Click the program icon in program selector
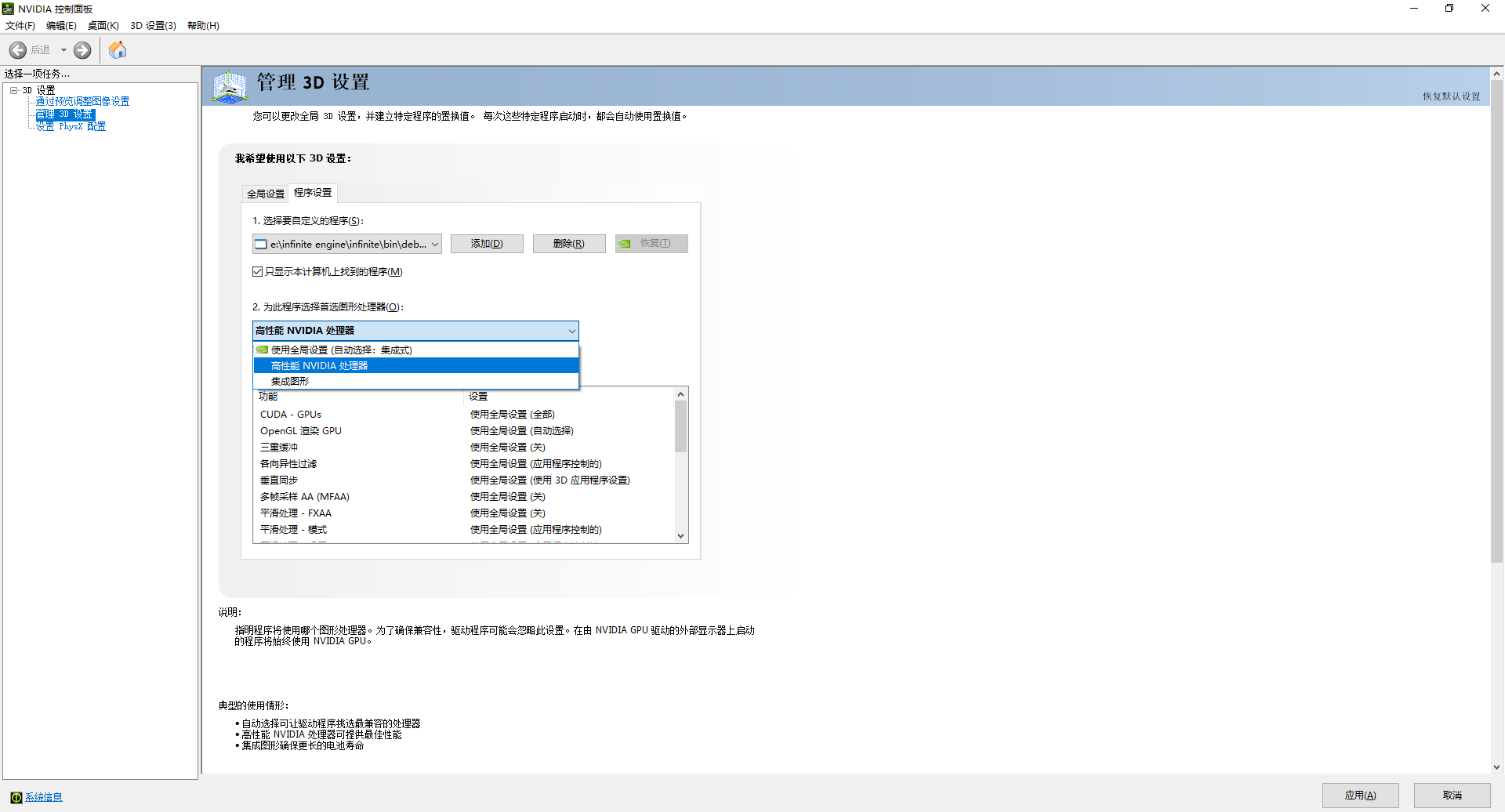The image size is (1505, 812). pos(261,245)
